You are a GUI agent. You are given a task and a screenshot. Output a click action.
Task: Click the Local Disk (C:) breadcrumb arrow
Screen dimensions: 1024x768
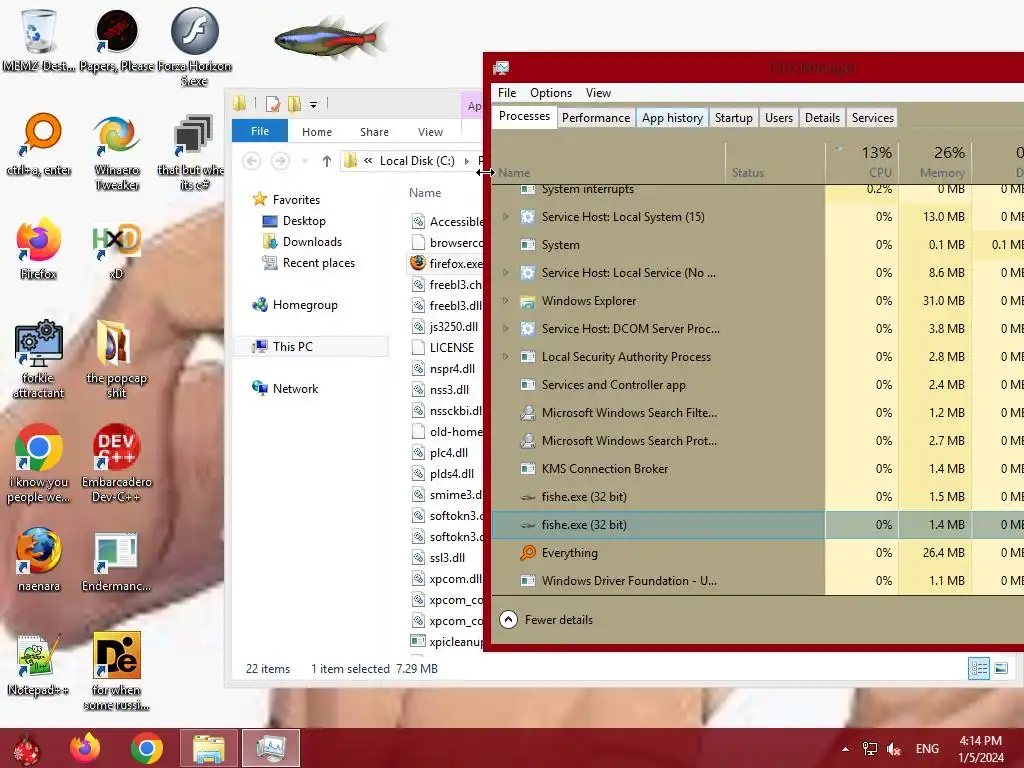tap(466, 161)
